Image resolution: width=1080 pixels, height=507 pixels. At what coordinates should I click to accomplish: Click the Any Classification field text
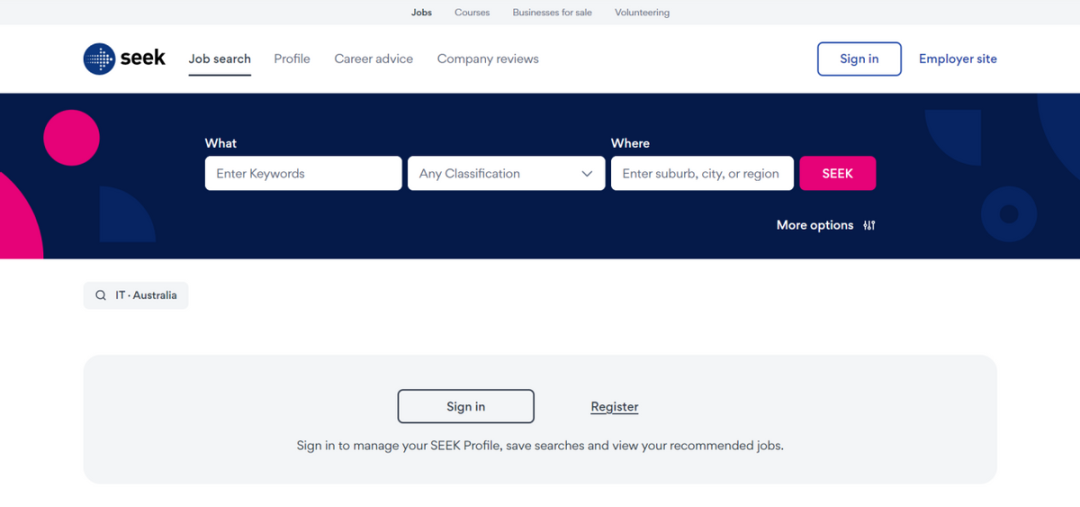pyautogui.click(x=470, y=174)
